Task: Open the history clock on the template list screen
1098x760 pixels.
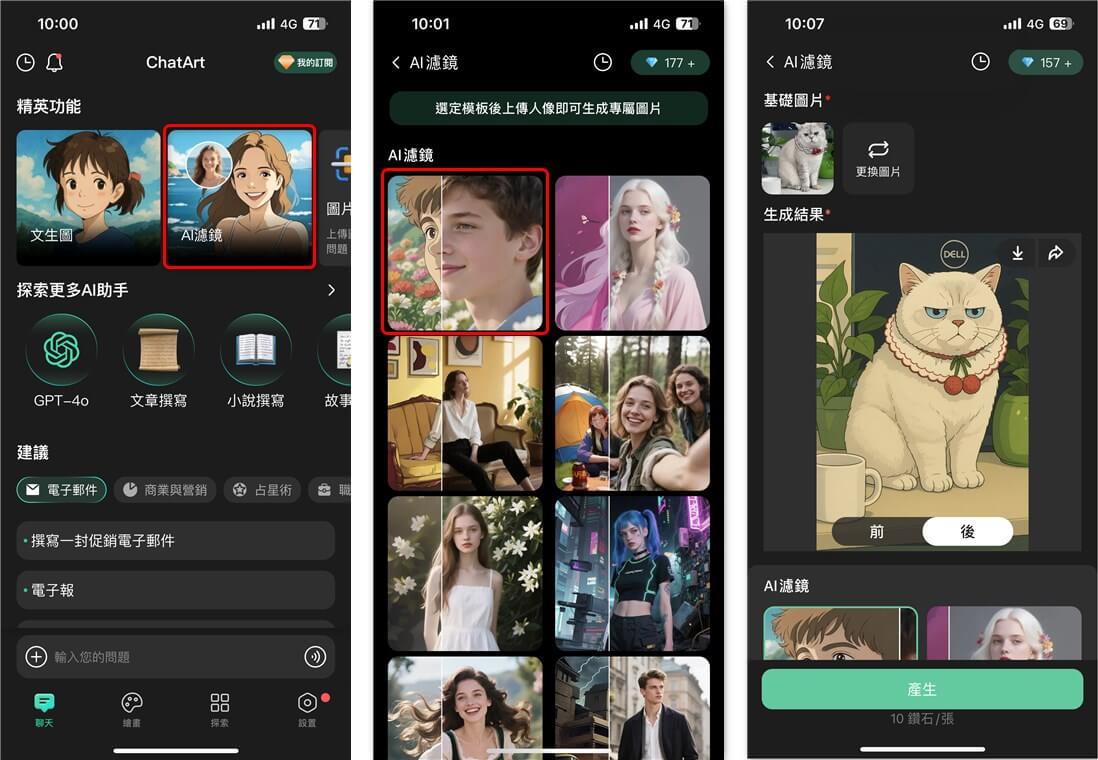Action: (x=602, y=62)
